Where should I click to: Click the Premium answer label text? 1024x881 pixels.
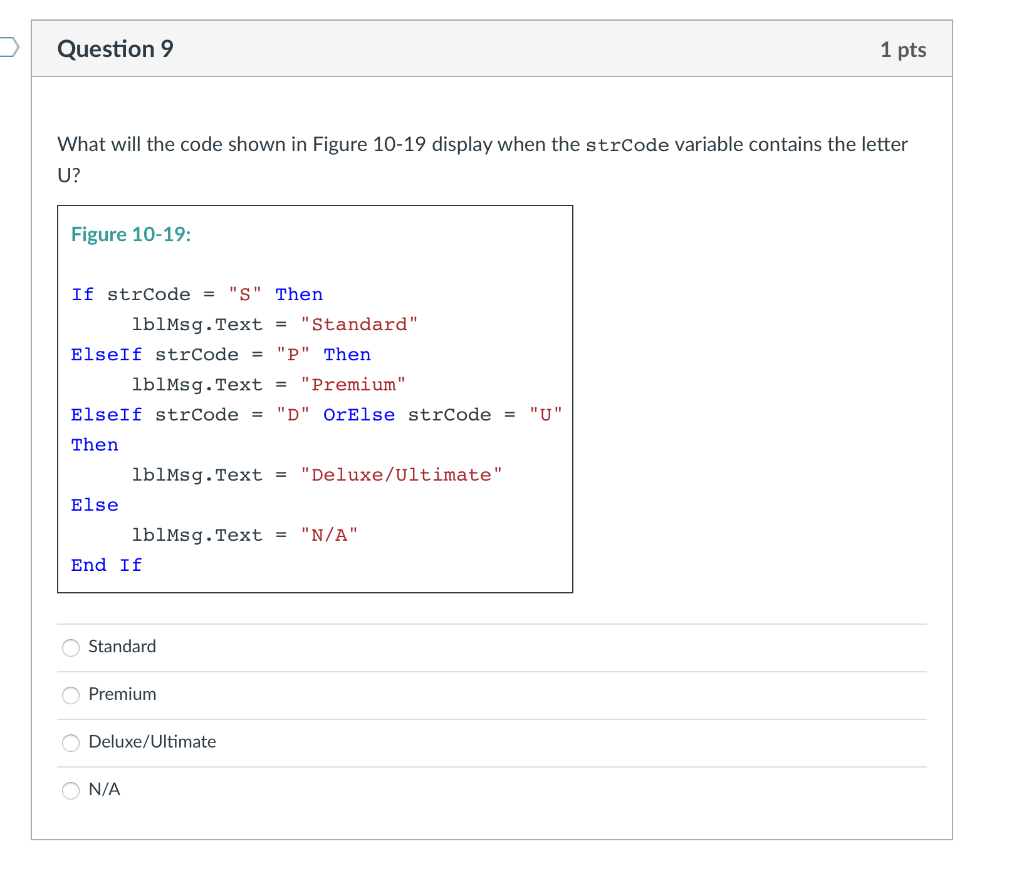pyautogui.click(x=121, y=694)
